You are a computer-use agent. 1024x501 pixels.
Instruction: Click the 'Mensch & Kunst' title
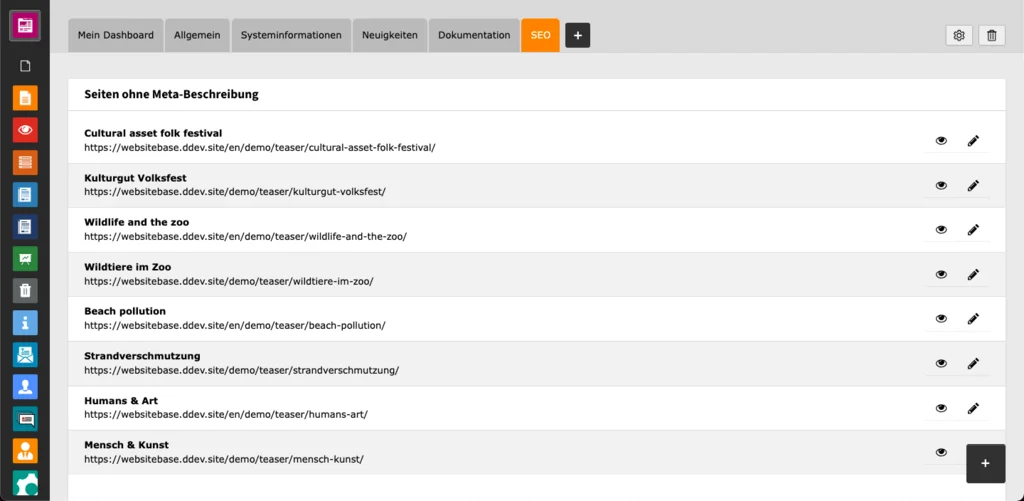[x=127, y=444]
